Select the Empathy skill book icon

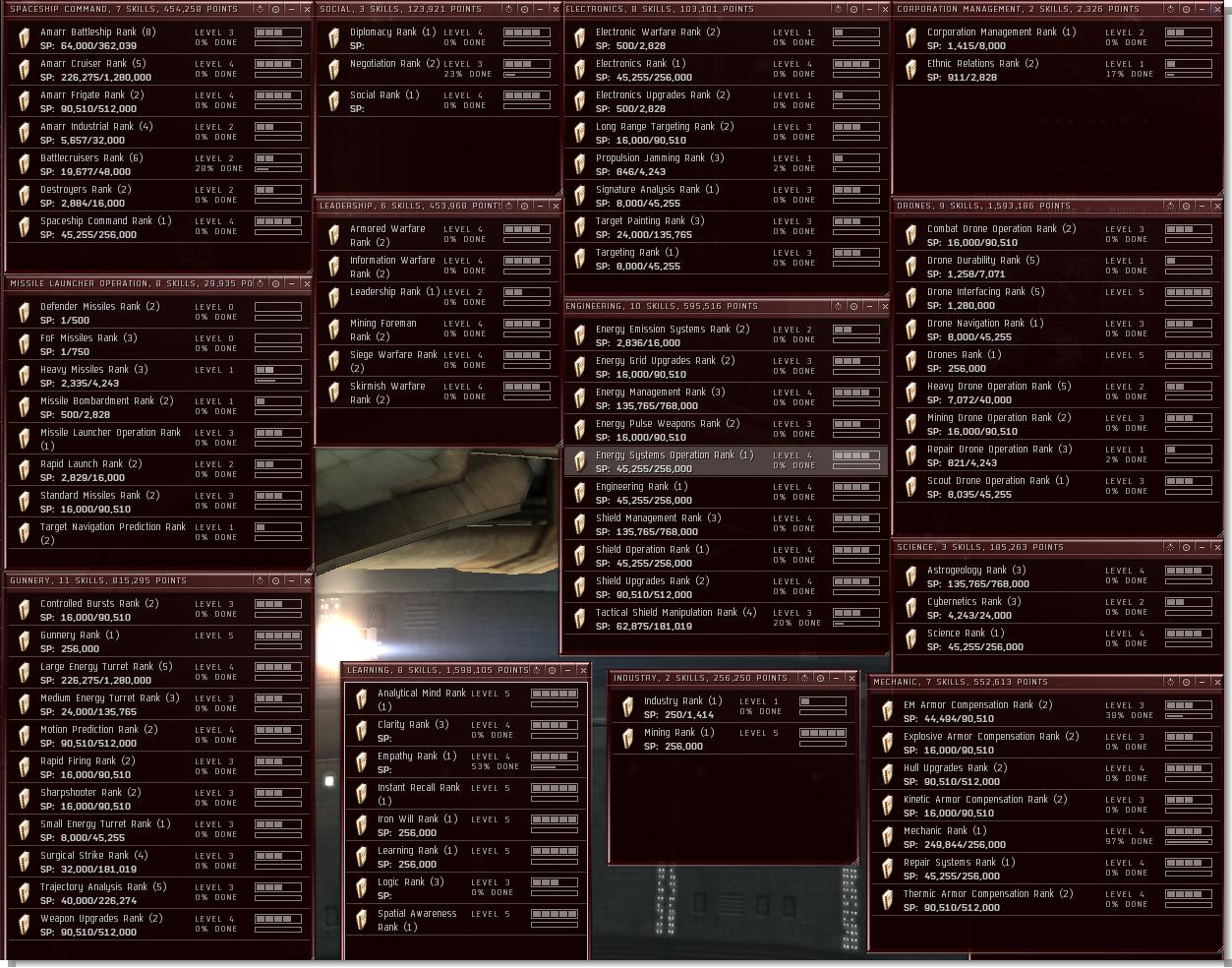pyautogui.click(x=361, y=762)
